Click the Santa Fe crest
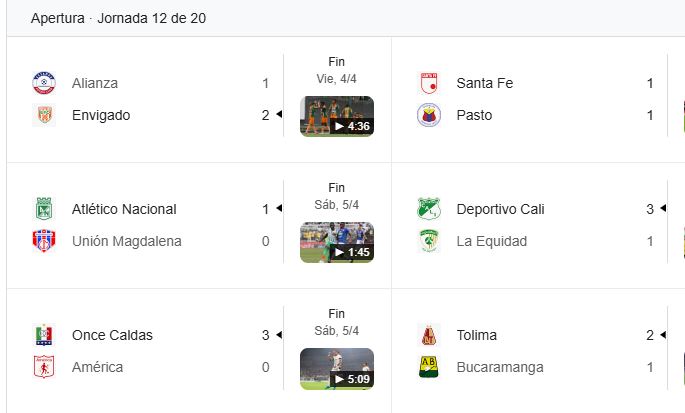The width and height of the screenshot is (685, 413). (x=429, y=83)
